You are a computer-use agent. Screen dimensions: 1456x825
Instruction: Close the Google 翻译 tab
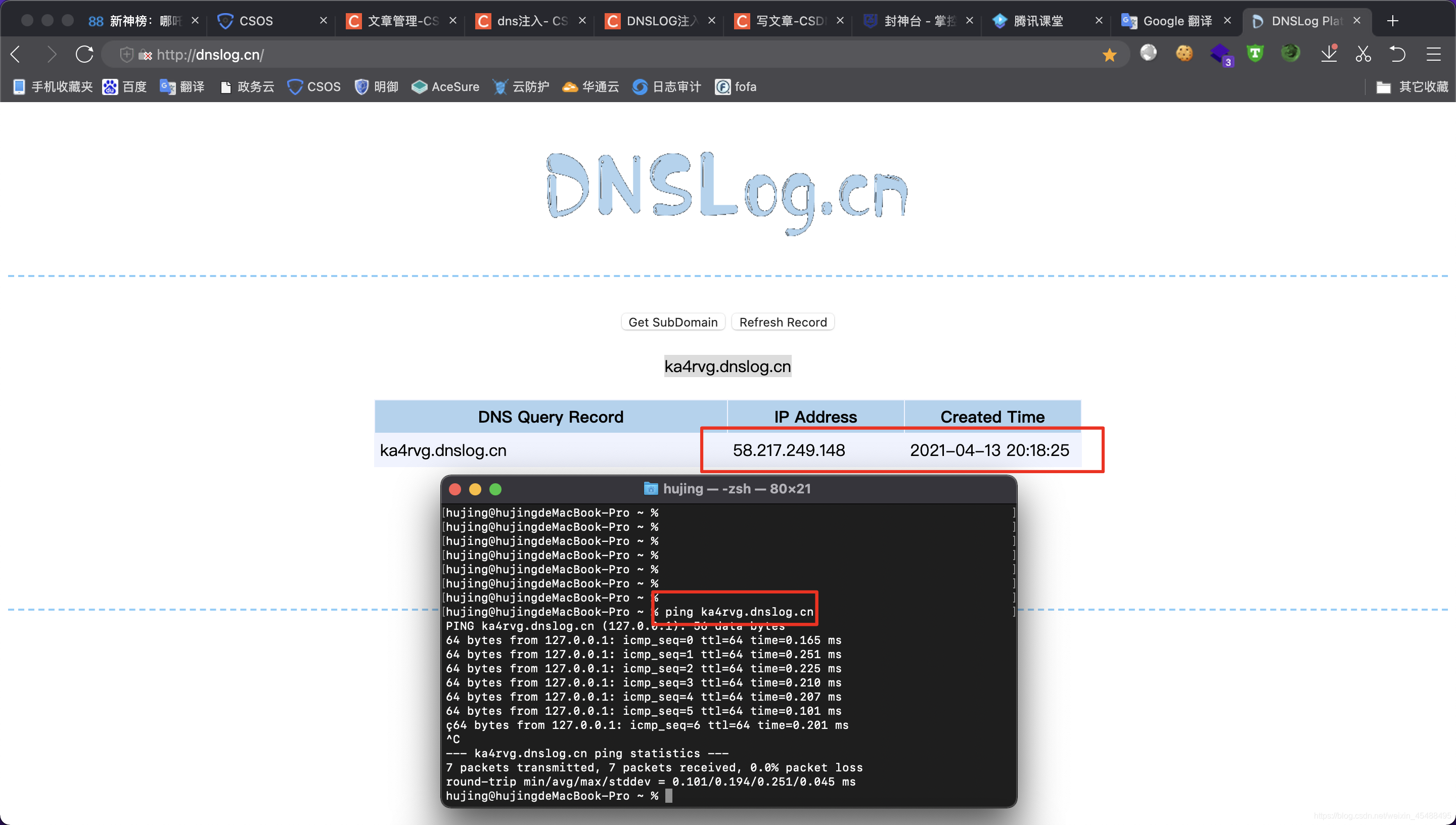[x=1227, y=20]
